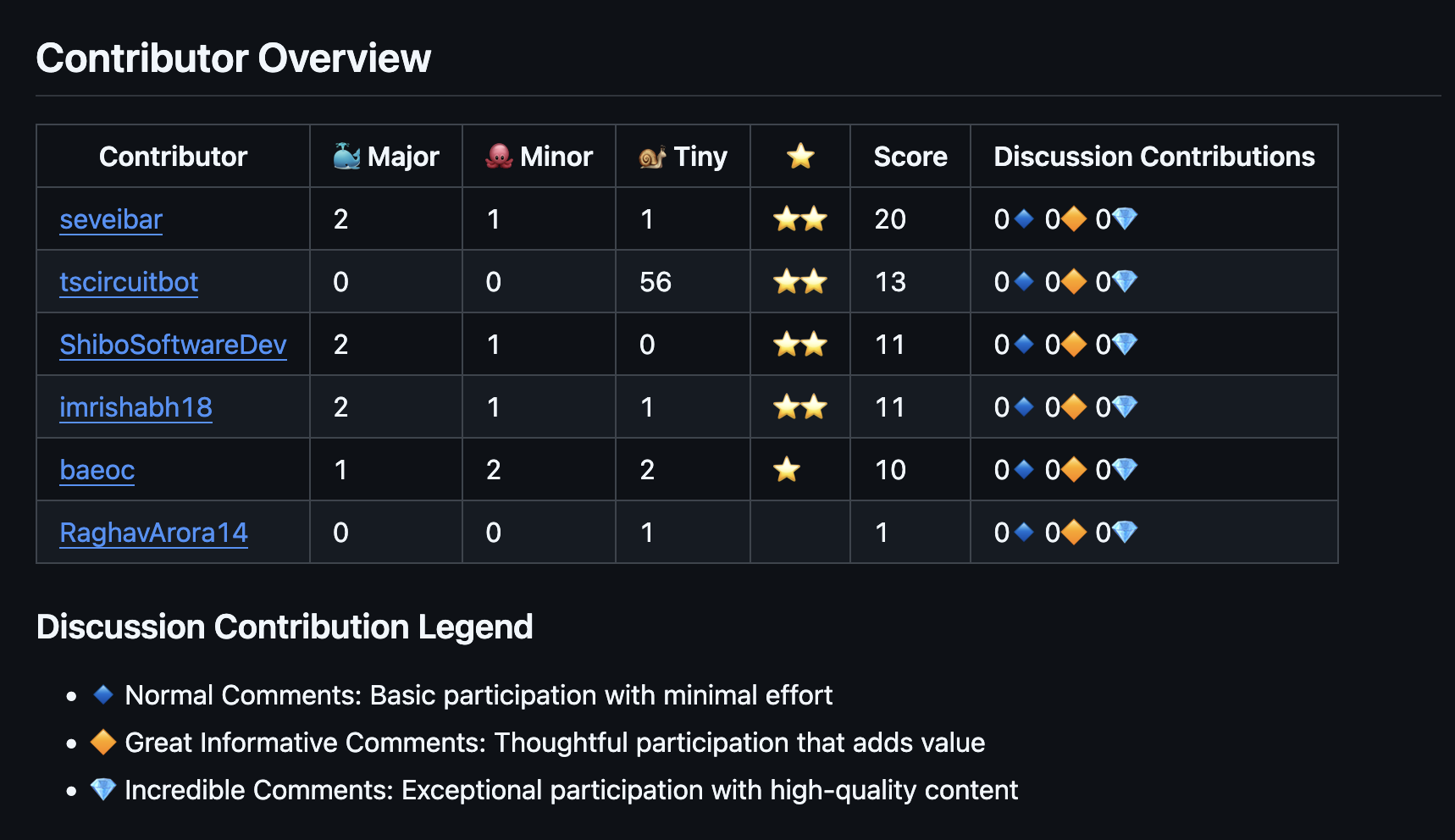Visit ShiboSoftwareDev's profile link
Screen dimensions: 1455x840
click(x=173, y=345)
